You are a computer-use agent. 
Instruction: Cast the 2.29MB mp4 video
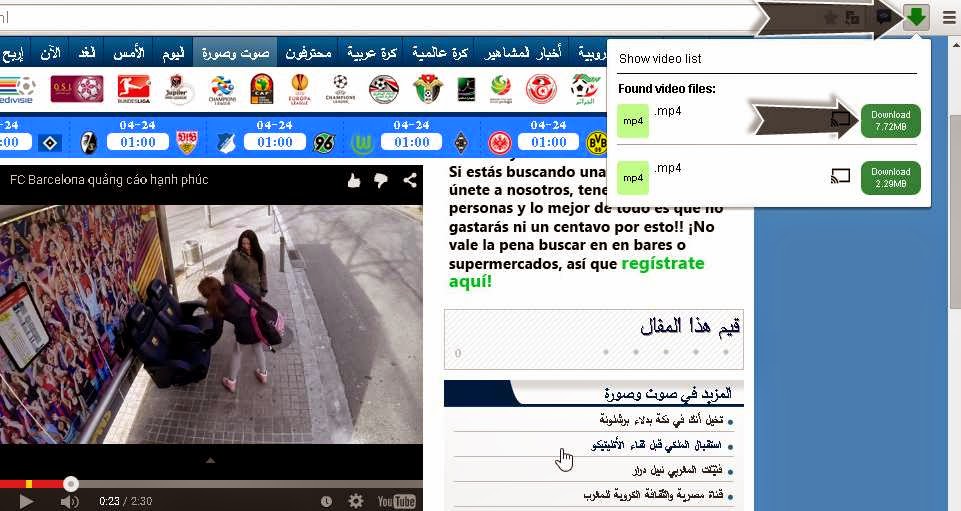pyautogui.click(x=840, y=177)
